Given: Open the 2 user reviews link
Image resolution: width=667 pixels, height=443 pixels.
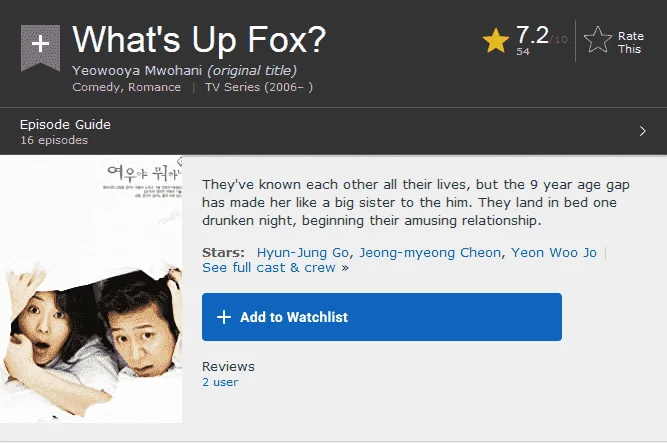Looking at the screenshot, I should point(220,382).
